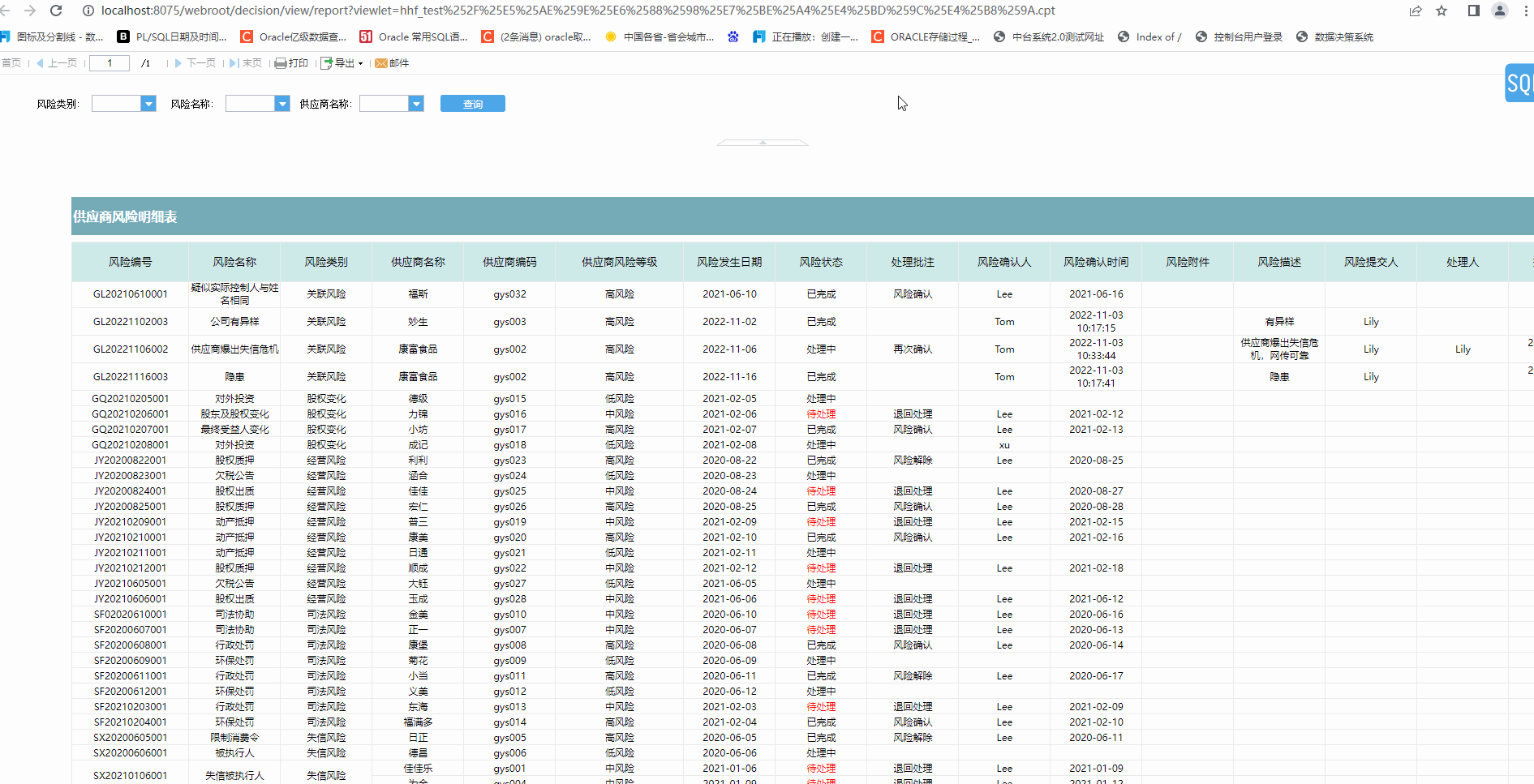Expand the 风险类别 dropdown
Image resolution: width=1534 pixels, height=784 pixels.
pos(148,104)
